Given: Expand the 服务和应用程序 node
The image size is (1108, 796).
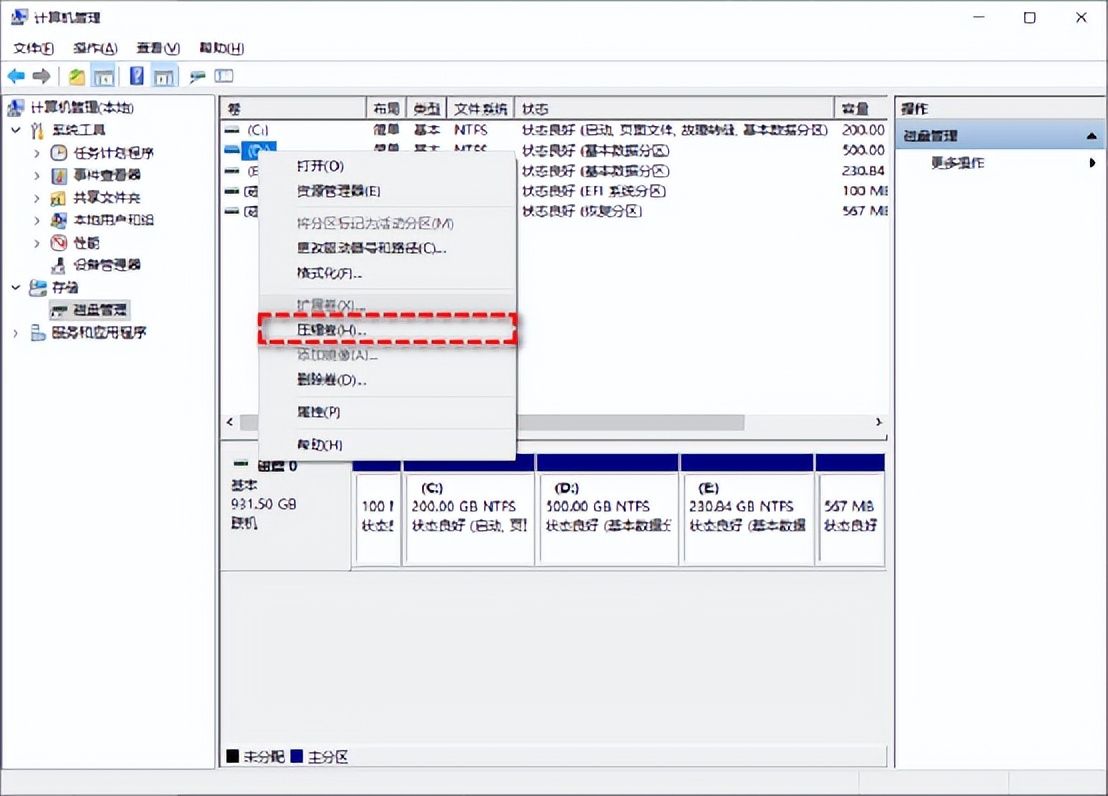Looking at the screenshot, I should tap(15, 333).
